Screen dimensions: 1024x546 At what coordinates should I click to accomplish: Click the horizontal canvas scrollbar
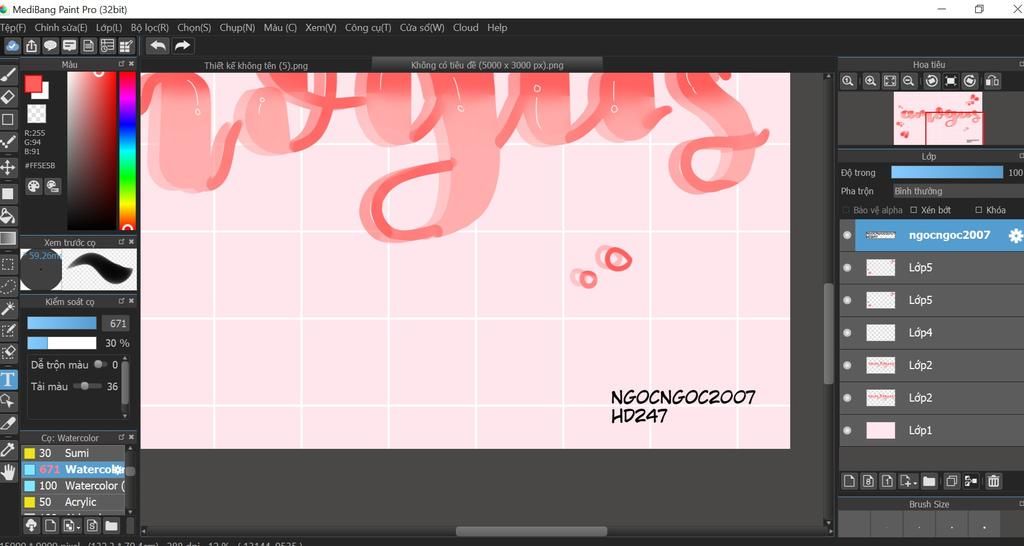tap(531, 531)
